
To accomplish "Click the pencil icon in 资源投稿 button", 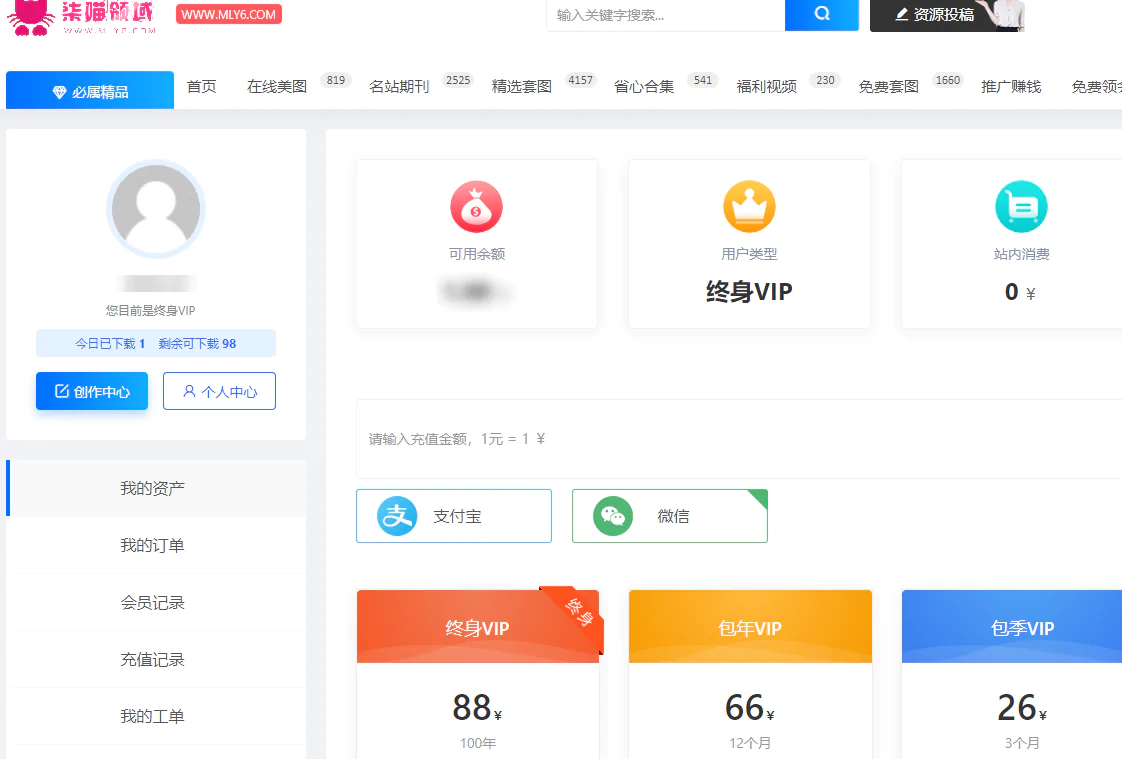I will pos(902,14).
